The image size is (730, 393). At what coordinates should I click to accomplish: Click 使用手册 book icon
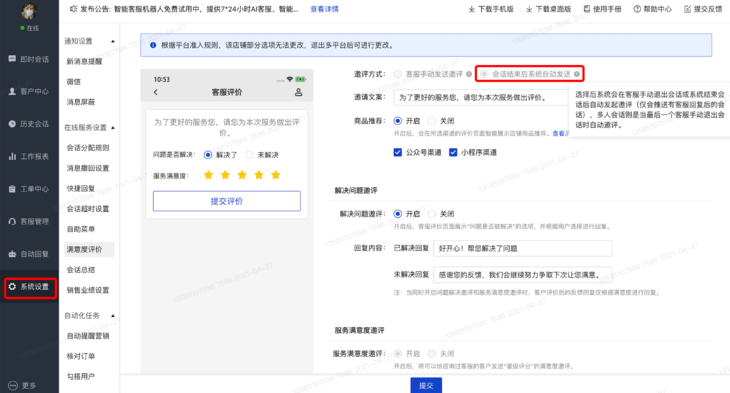click(x=587, y=9)
